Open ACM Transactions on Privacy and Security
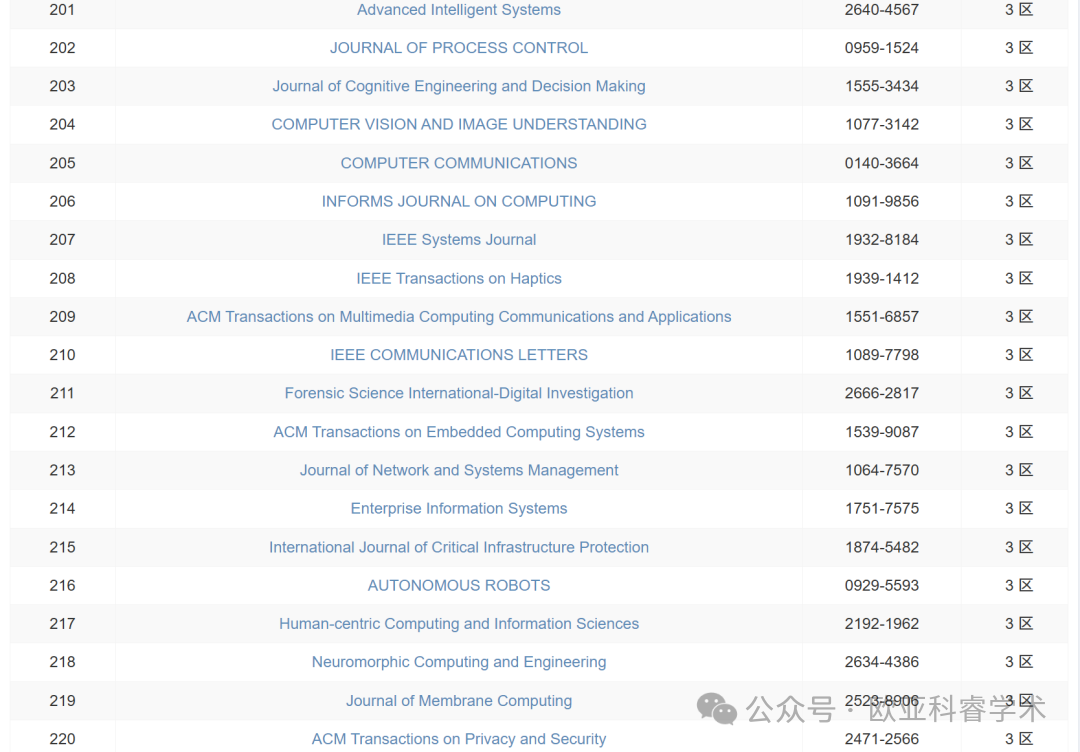The width and height of the screenshot is (1080, 752). click(x=459, y=739)
